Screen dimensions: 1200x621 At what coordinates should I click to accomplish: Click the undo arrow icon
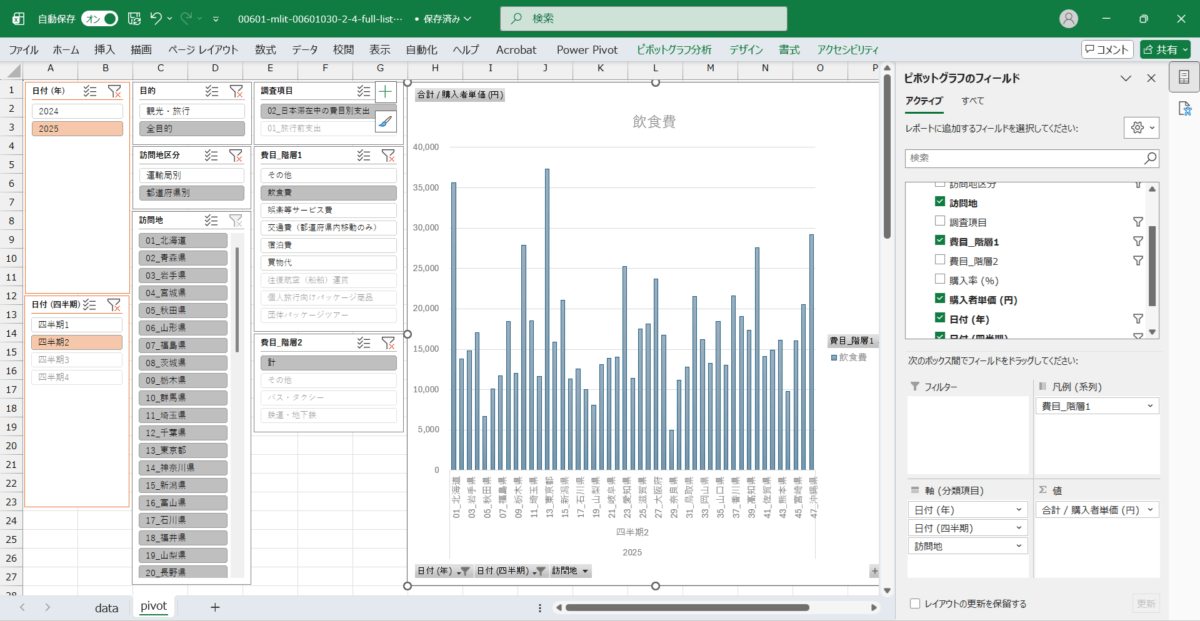coord(155,18)
